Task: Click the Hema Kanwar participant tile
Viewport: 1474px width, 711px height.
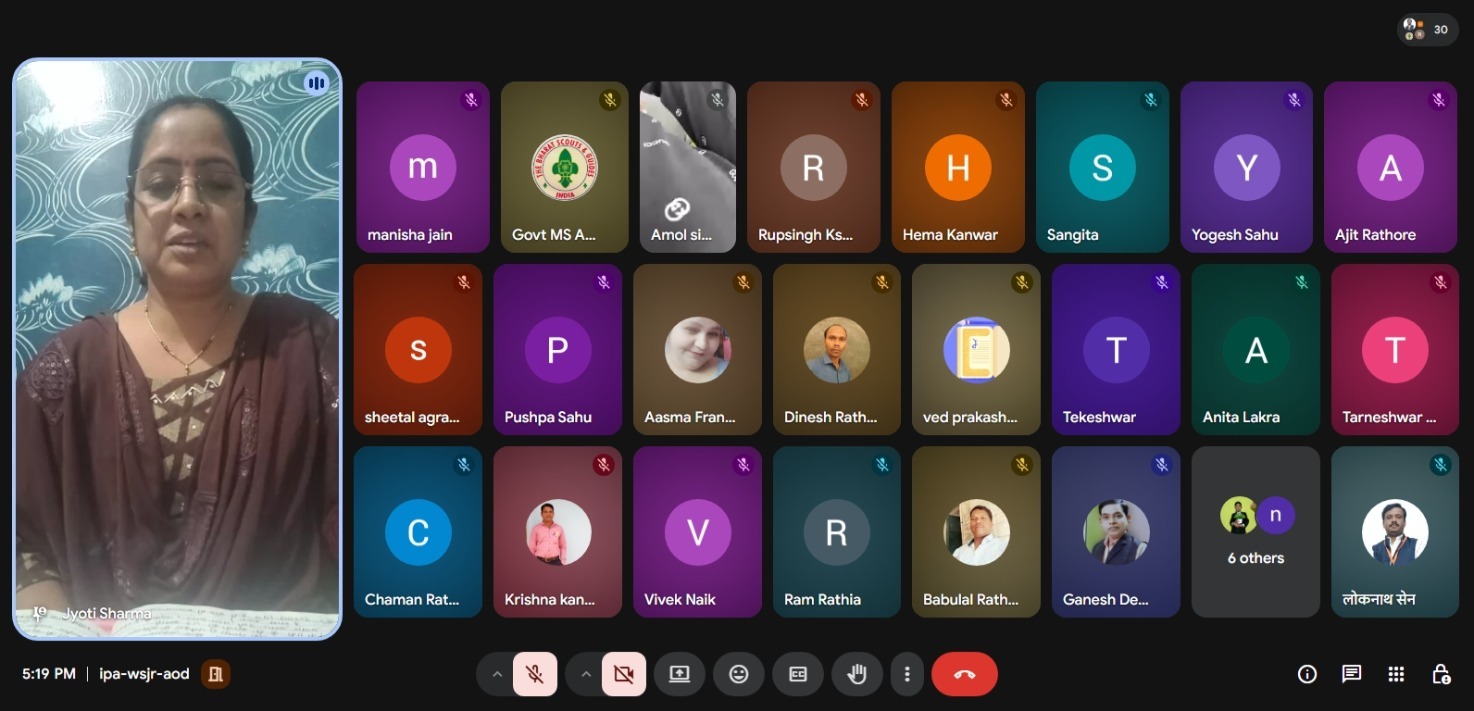Action: 957,167
